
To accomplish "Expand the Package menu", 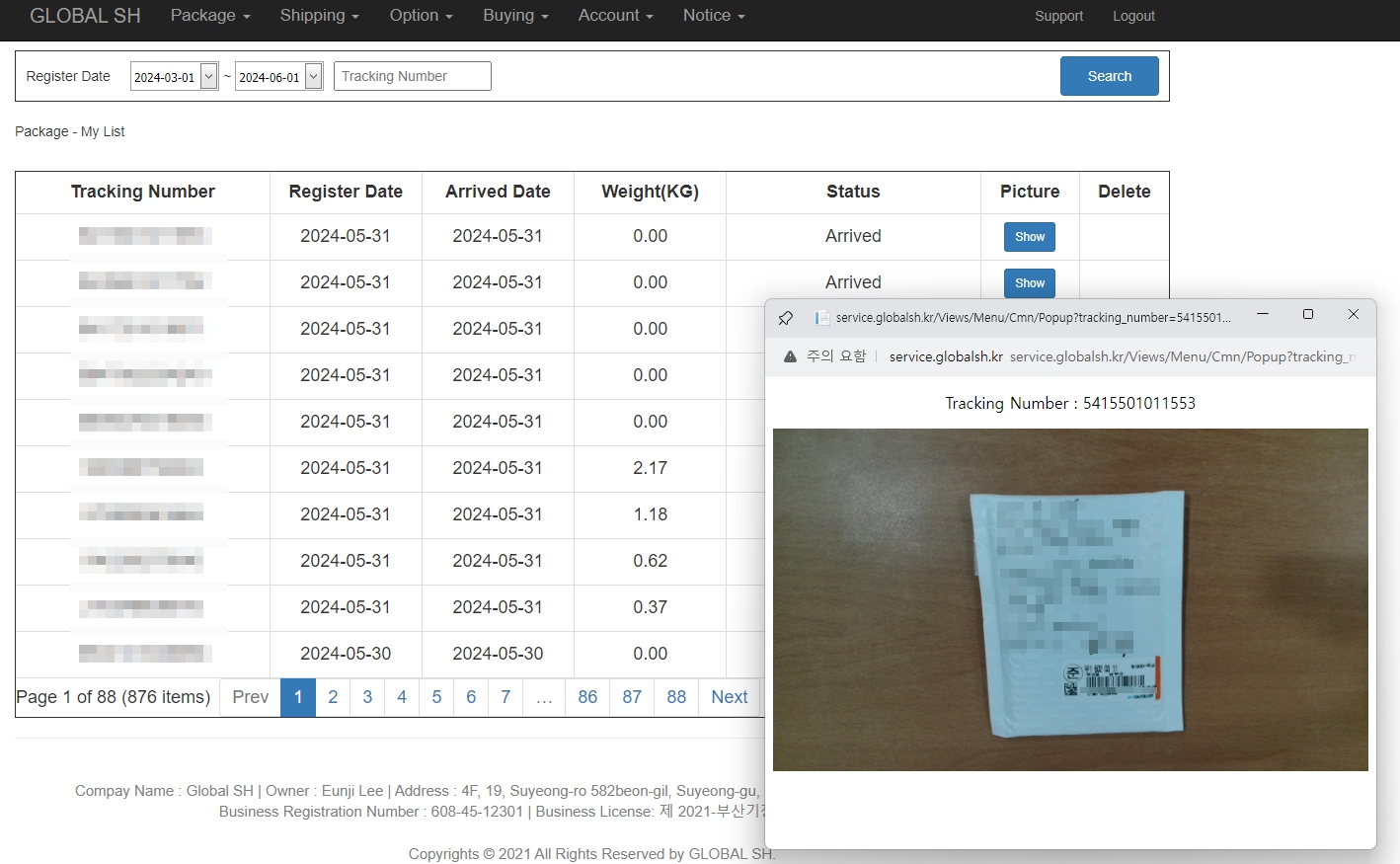I will pyautogui.click(x=210, y=16).
